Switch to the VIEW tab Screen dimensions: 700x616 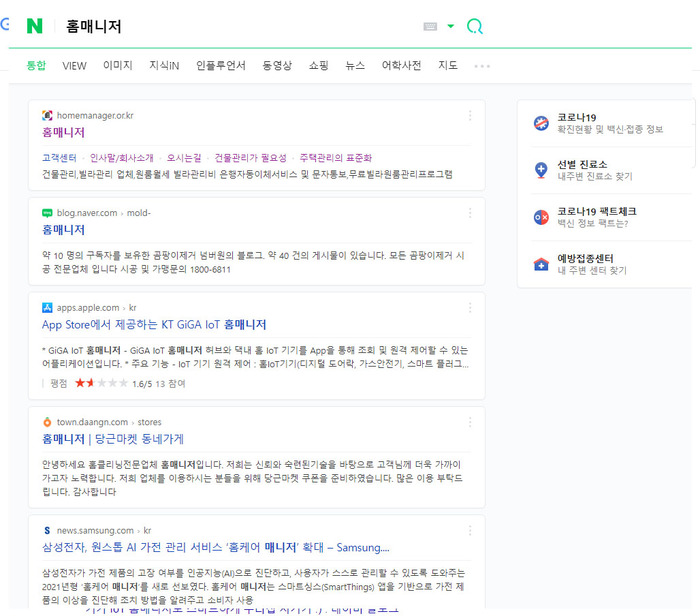coord(74,66)
